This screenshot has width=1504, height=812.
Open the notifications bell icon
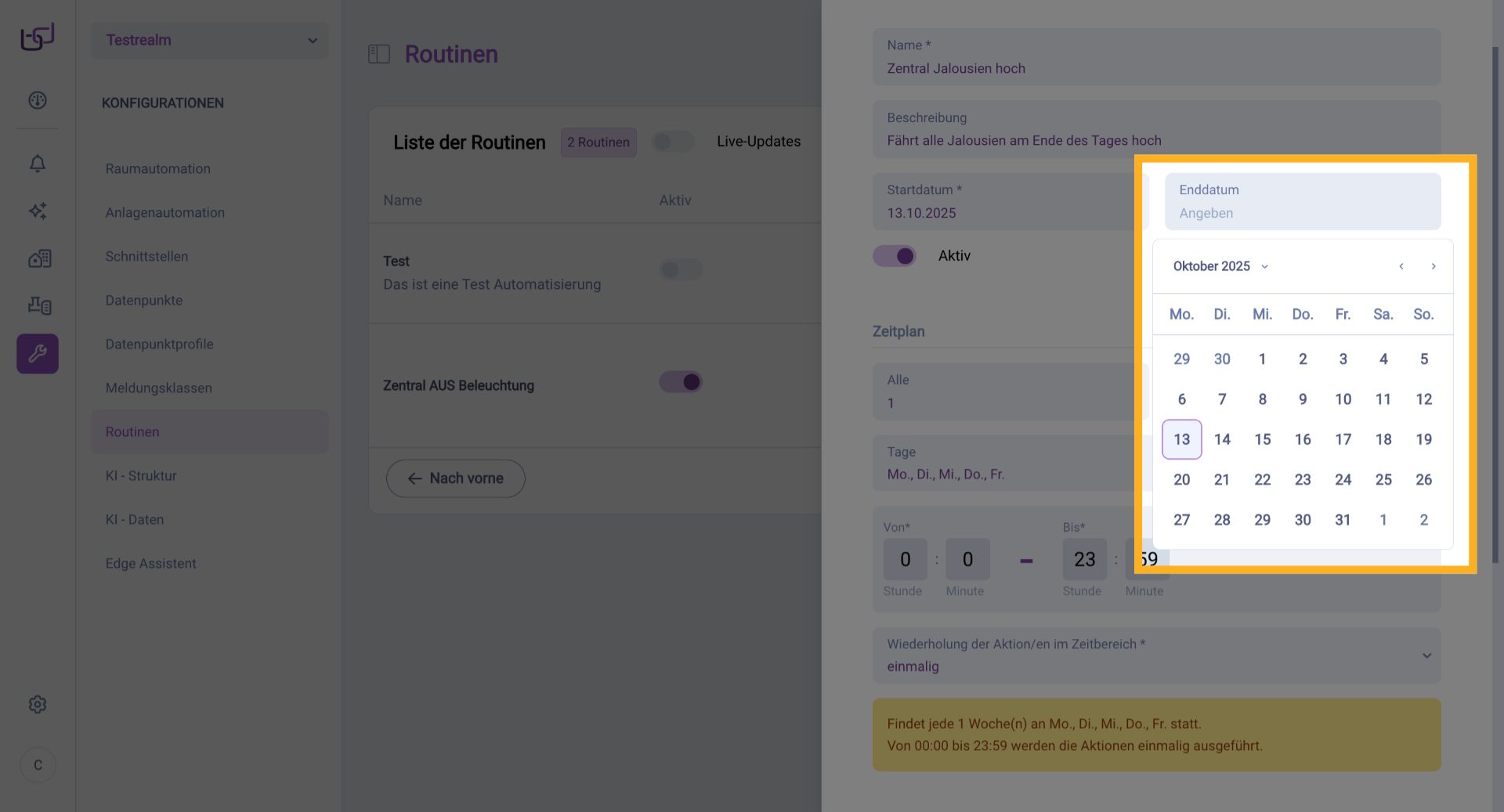(x=38, y=164)
